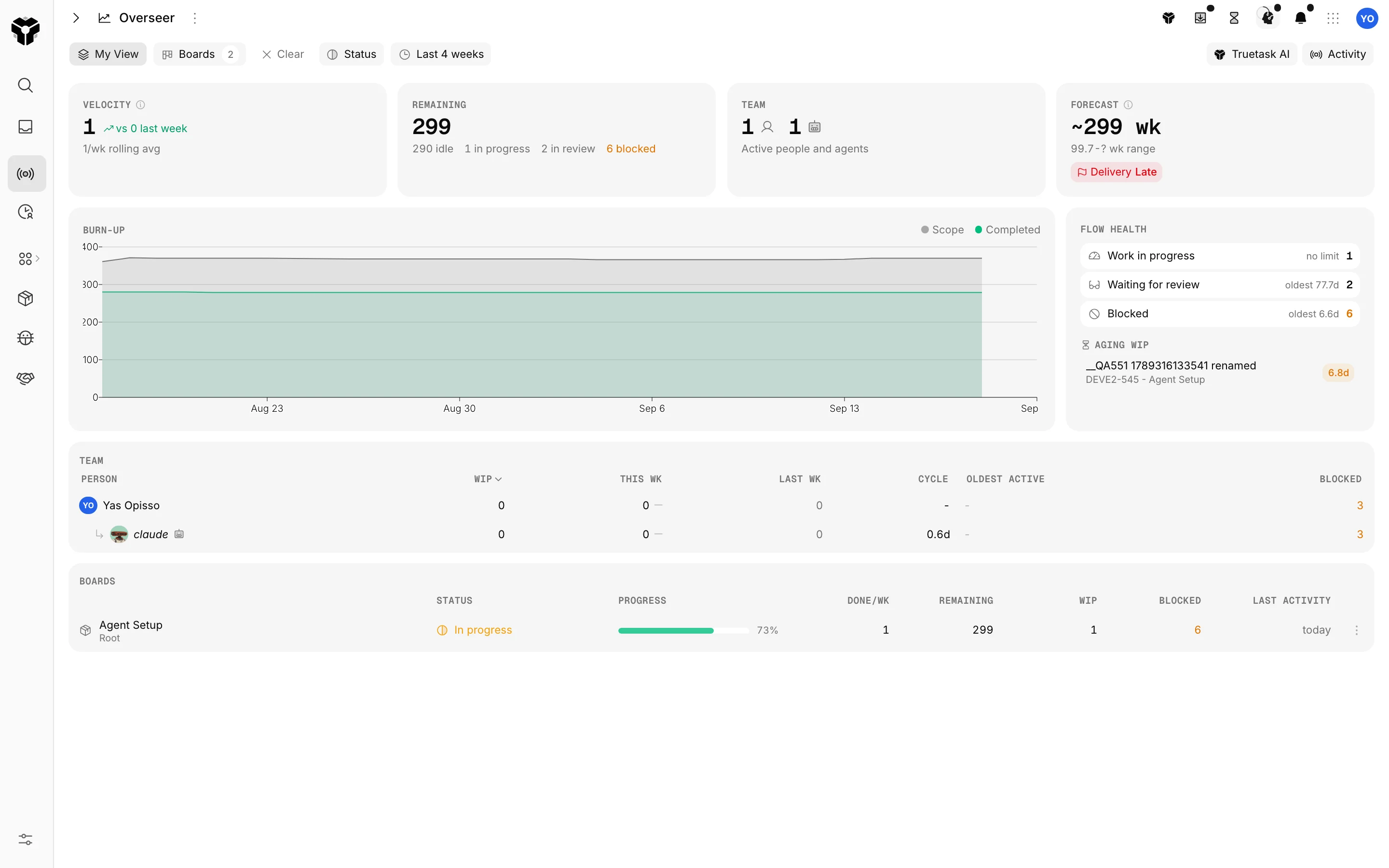Open the notifications bell icon
1389x868 pixels.
1301,18
